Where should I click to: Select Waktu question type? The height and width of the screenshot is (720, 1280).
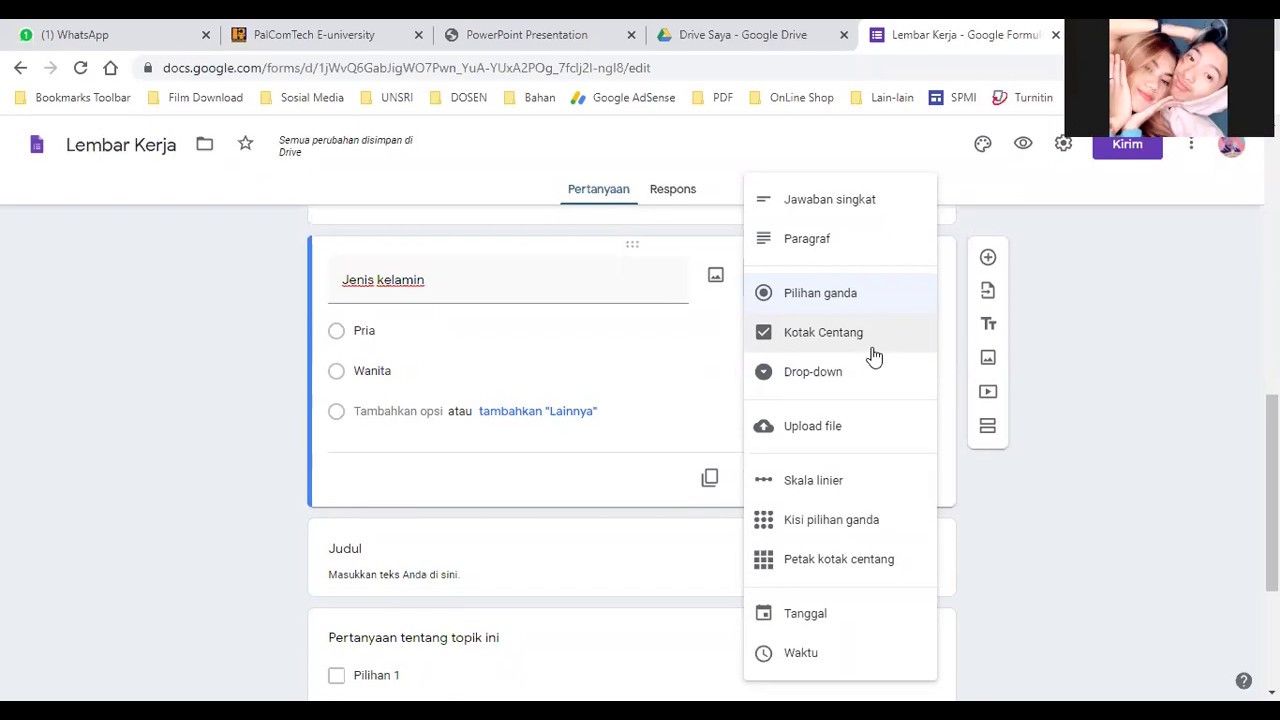[x=840, y=653]
